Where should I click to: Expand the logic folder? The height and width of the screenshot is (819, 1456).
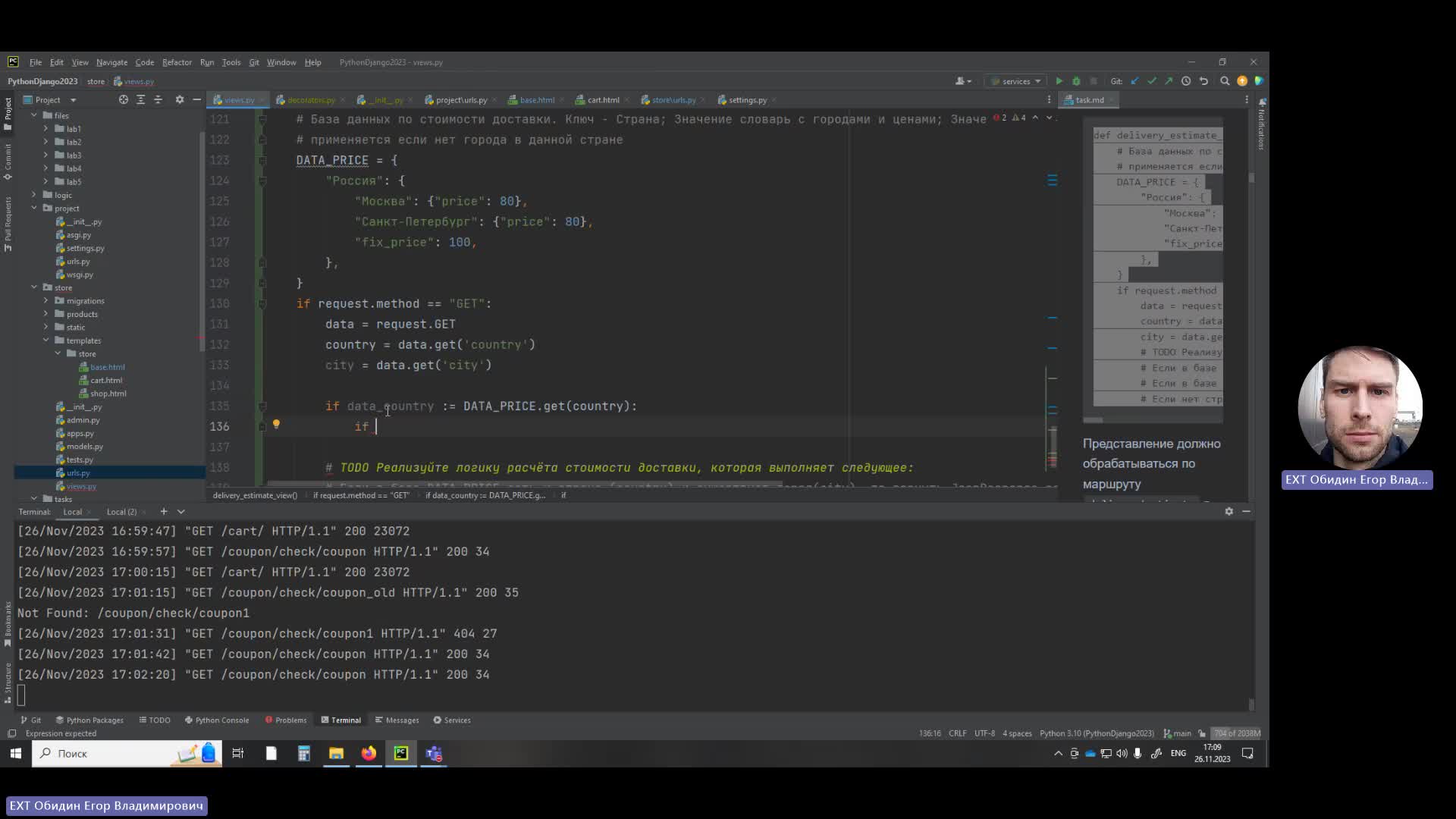pos(34,195)
